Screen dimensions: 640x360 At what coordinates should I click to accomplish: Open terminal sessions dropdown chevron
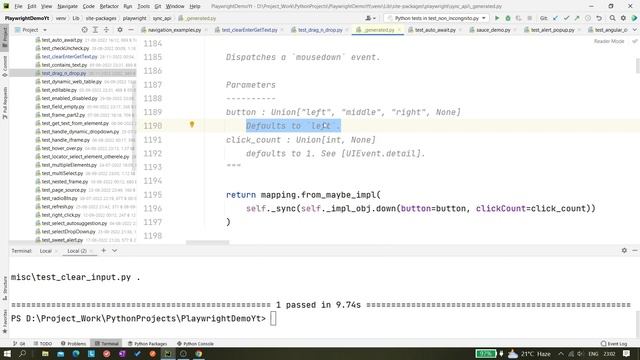[115, 251]
